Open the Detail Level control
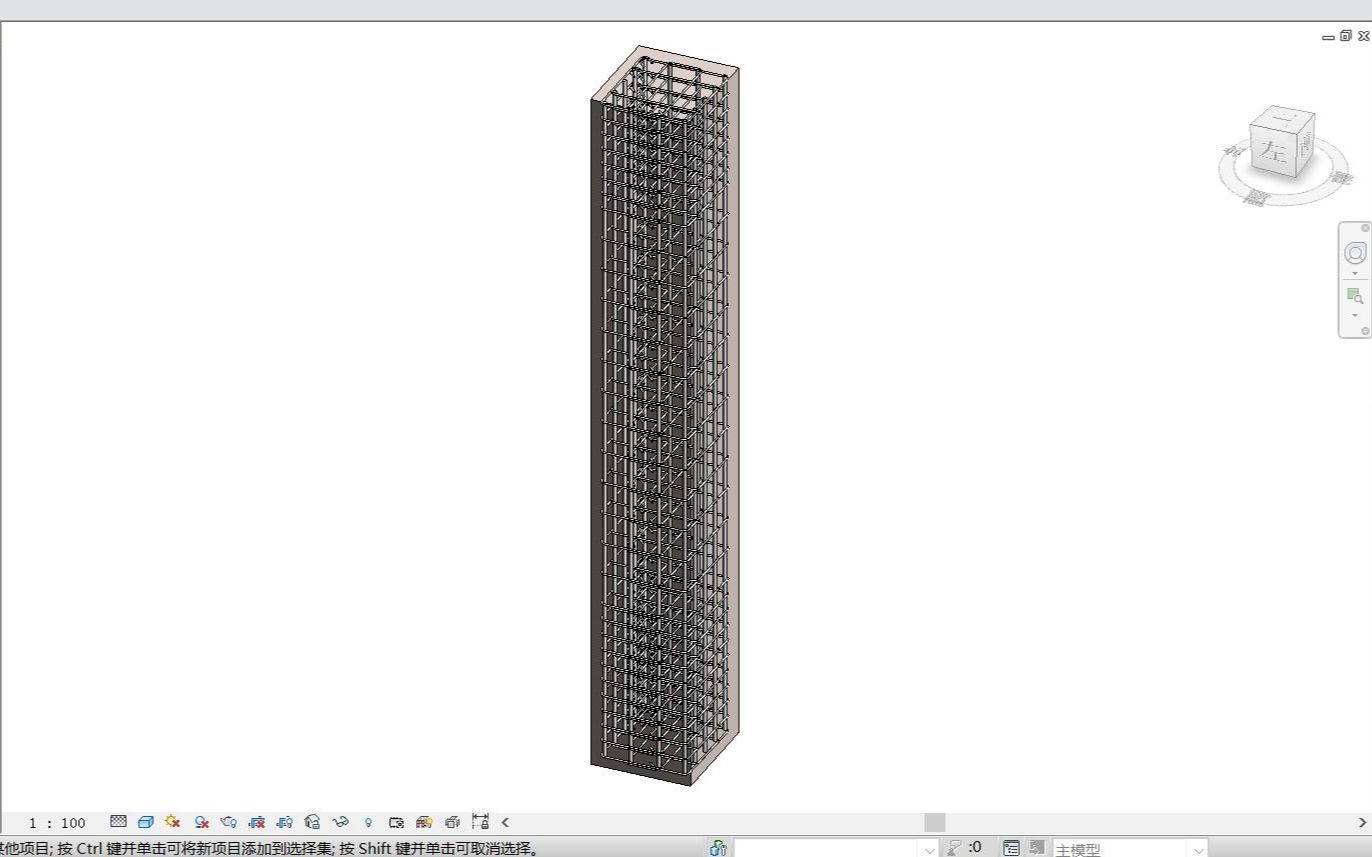The height and width of the screenshot is (857, 1372). [118, 822]
